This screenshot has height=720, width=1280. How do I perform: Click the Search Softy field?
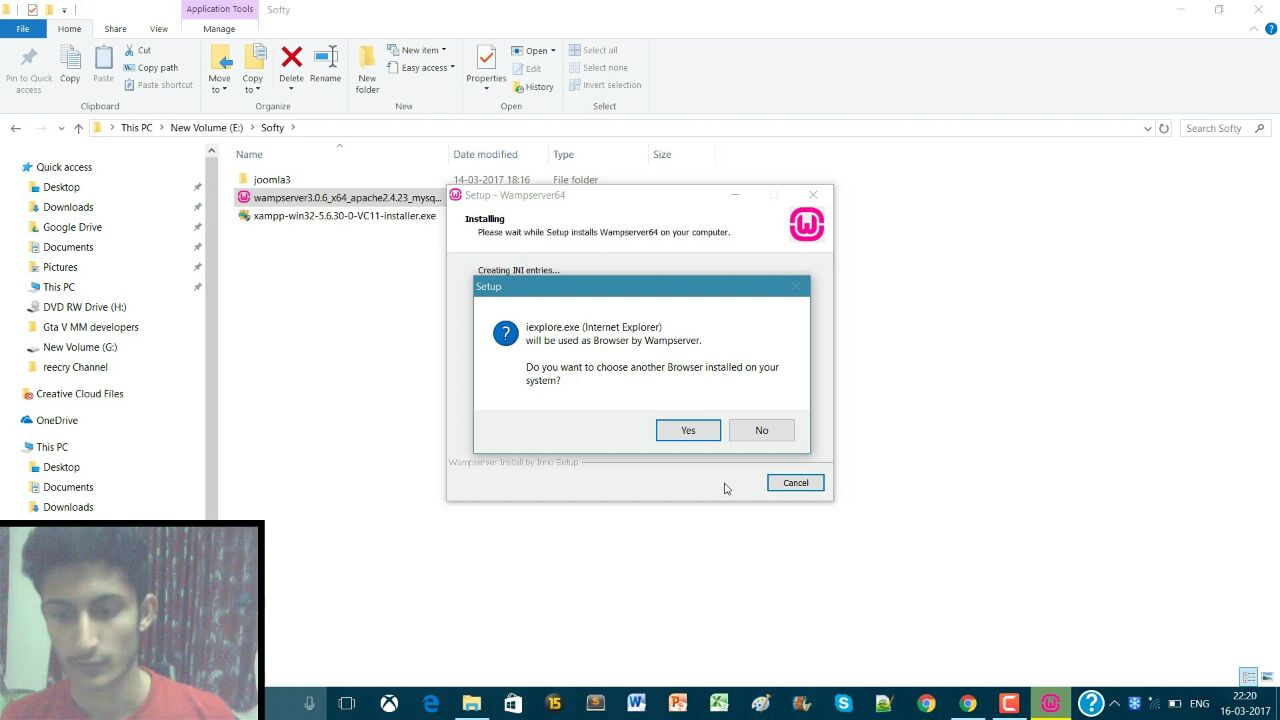coord(1225,128)
